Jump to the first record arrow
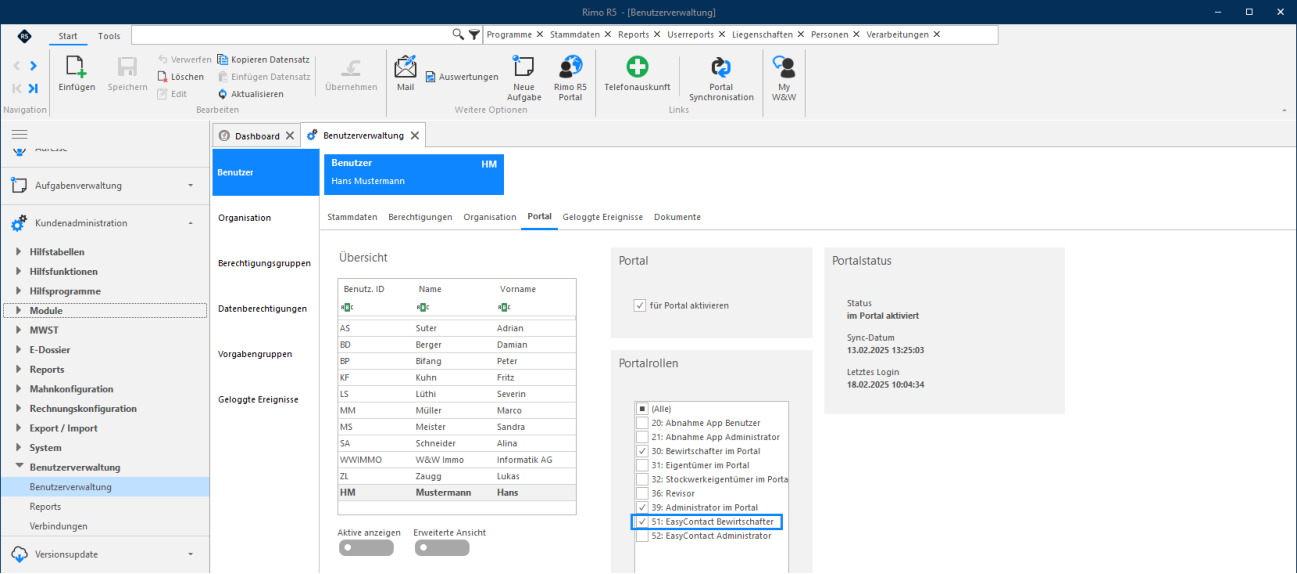 pyautogui.click(x=17, y=88)
